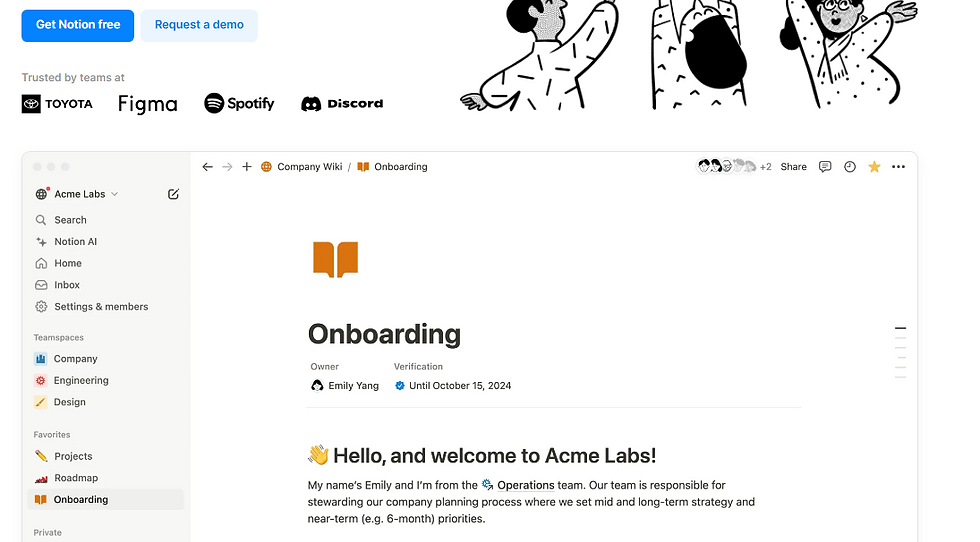Select the Engineering teamspace

point(81,381)
